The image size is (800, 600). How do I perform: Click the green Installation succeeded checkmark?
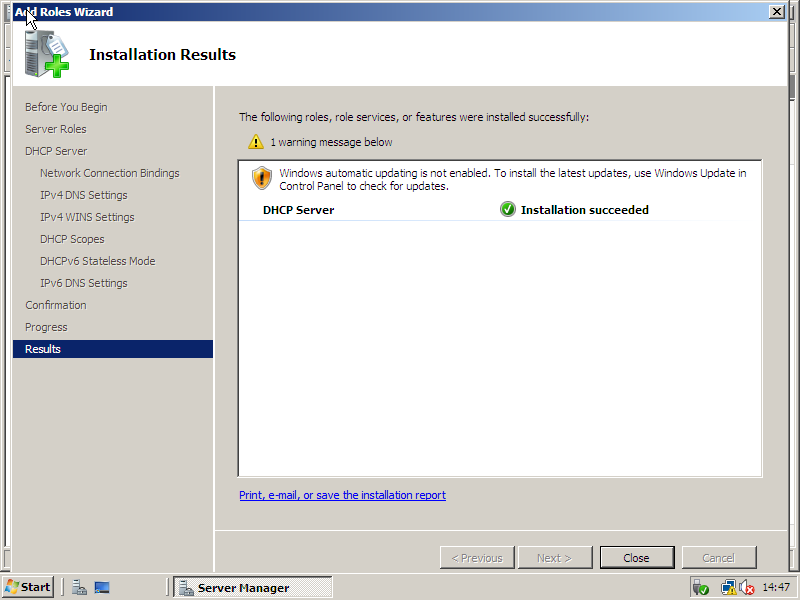508,210
